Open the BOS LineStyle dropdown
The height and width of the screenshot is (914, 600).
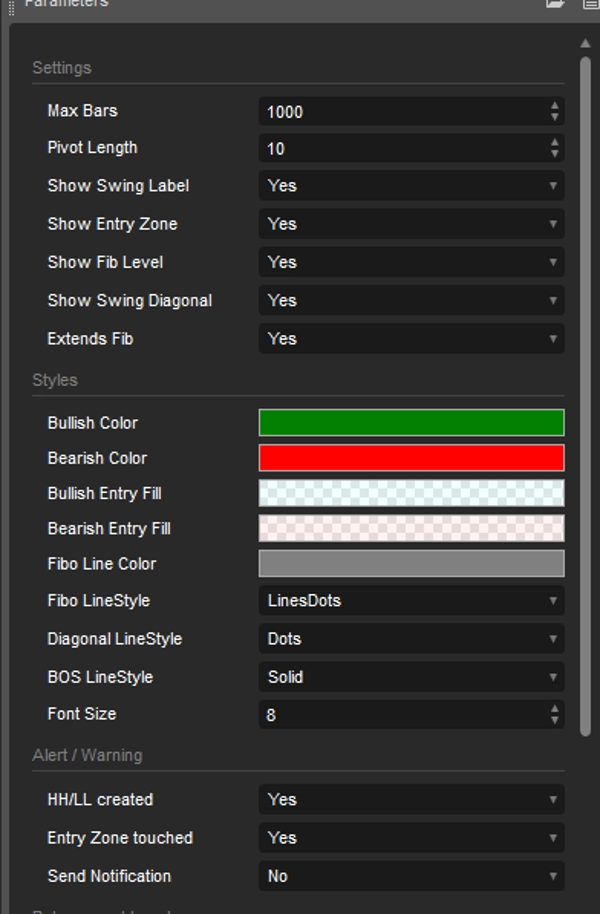click(x=412, y=677)
